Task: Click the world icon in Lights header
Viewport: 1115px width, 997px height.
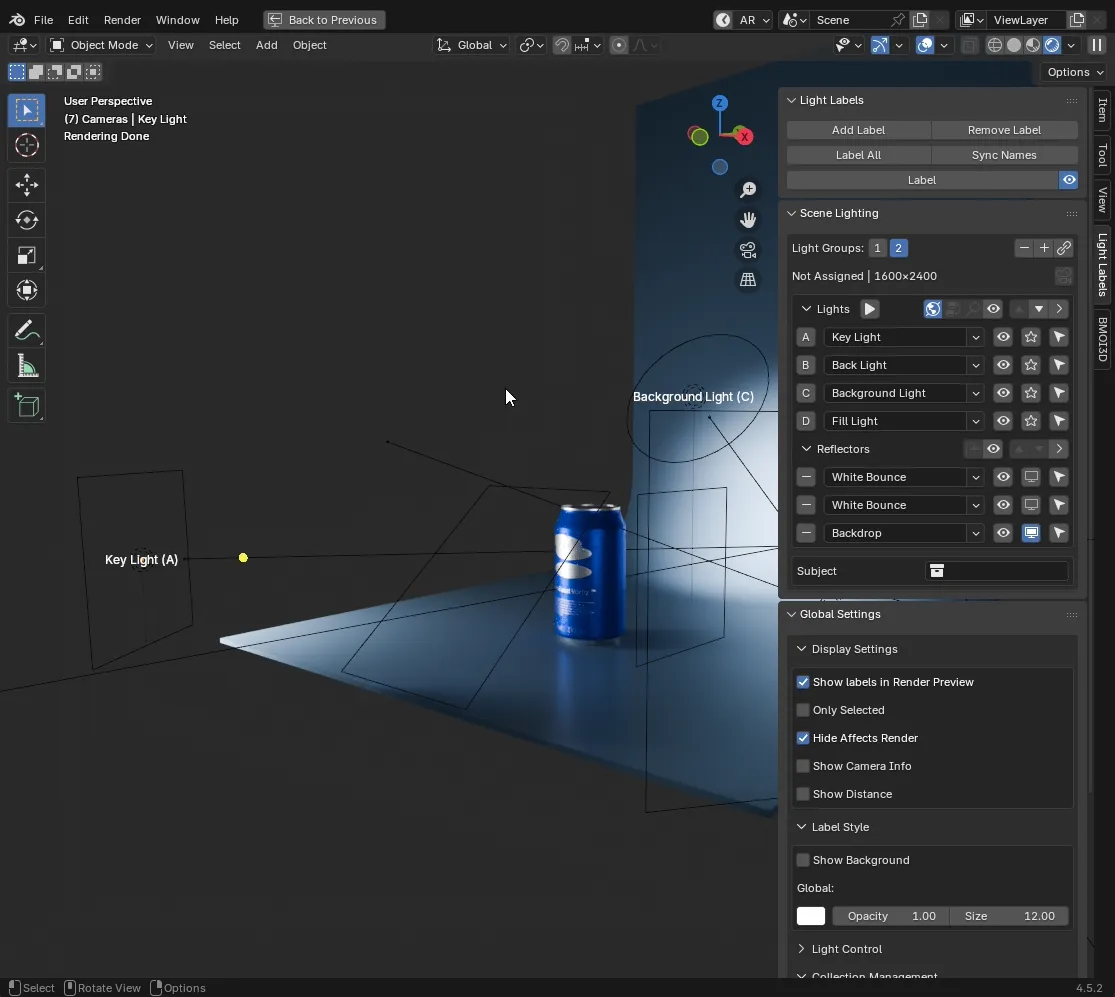Action: point(932,309)
